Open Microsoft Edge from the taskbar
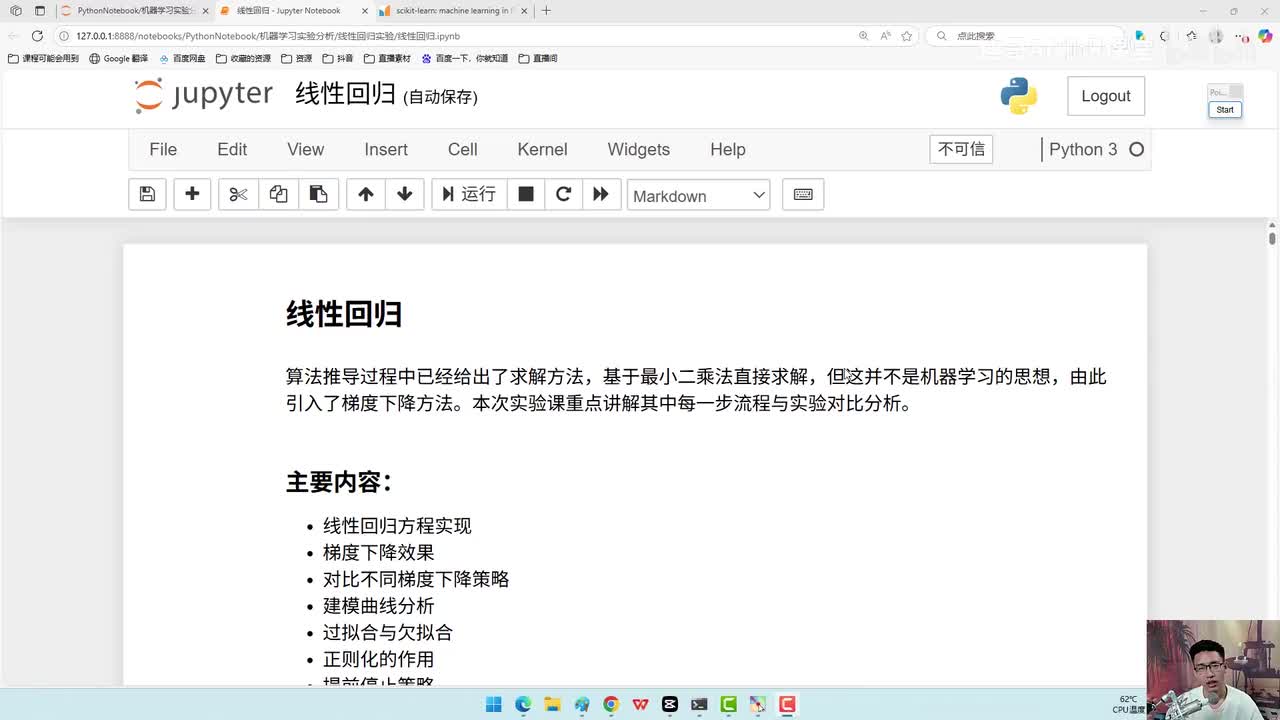This screenshot has height=720, width=1280. (x=523, y=704)
